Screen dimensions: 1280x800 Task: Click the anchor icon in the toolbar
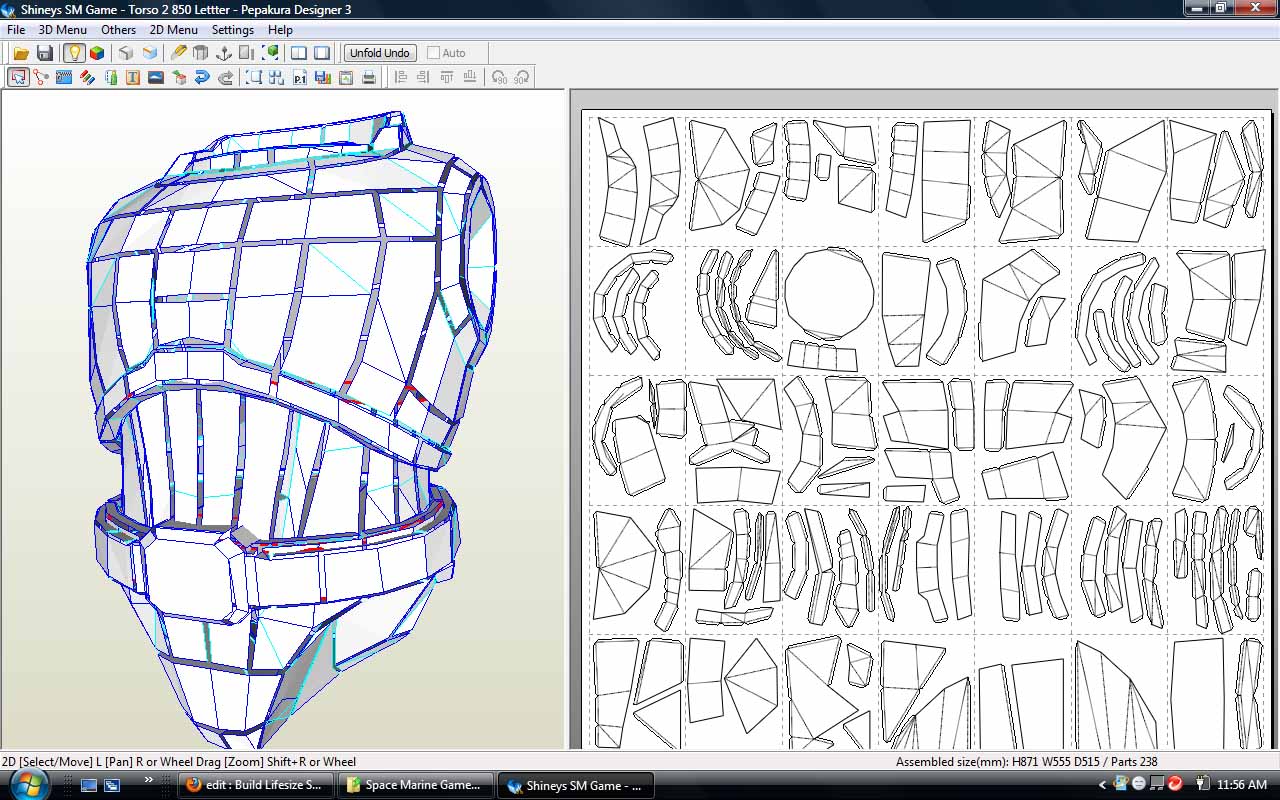point(224,53)
